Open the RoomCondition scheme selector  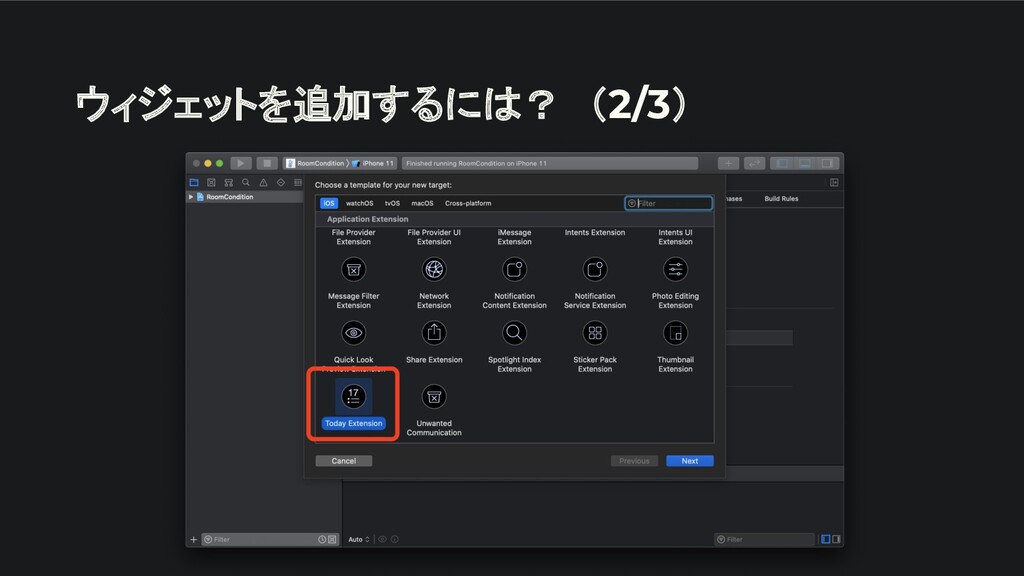315,163
